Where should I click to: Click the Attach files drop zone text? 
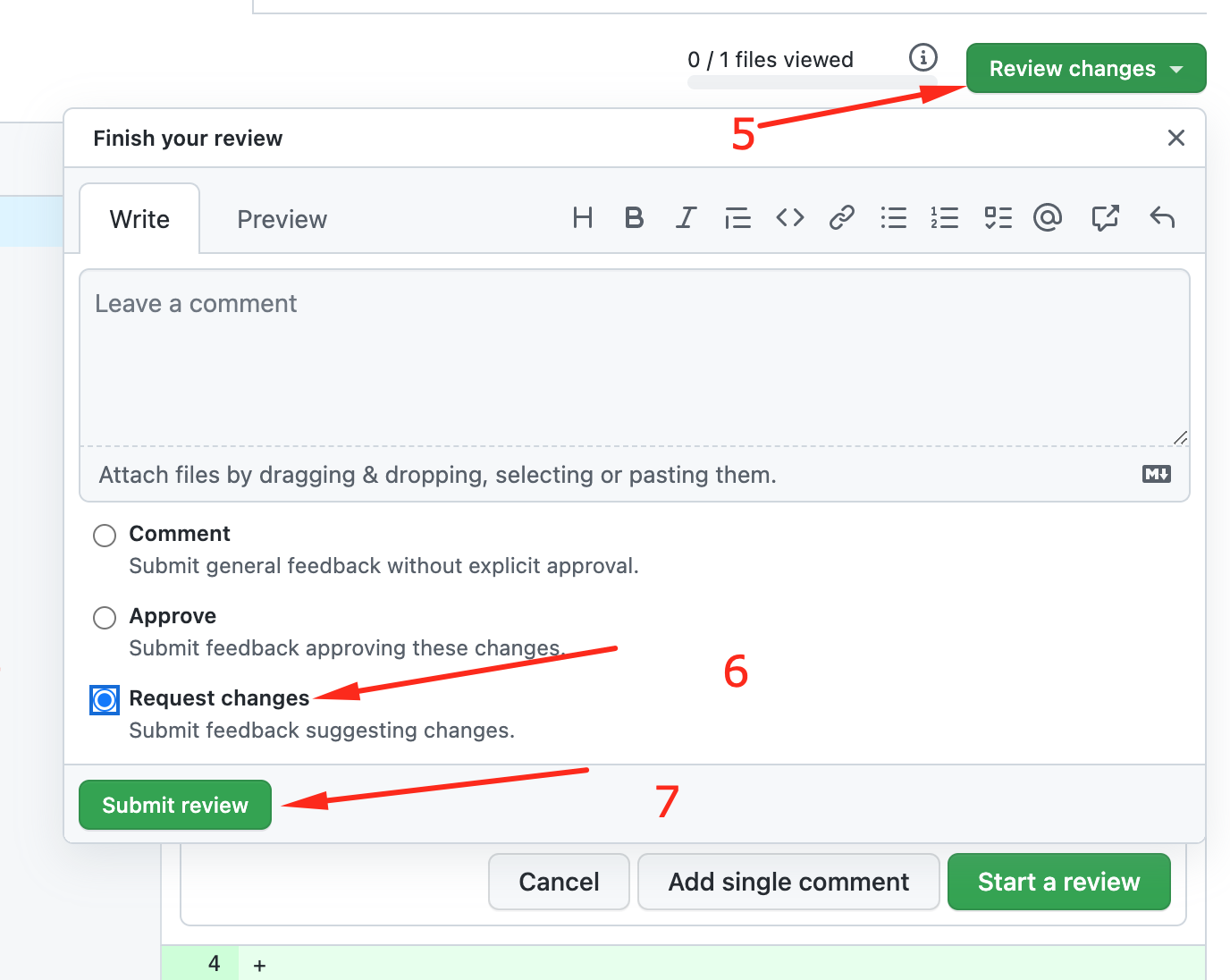point(438,475)
